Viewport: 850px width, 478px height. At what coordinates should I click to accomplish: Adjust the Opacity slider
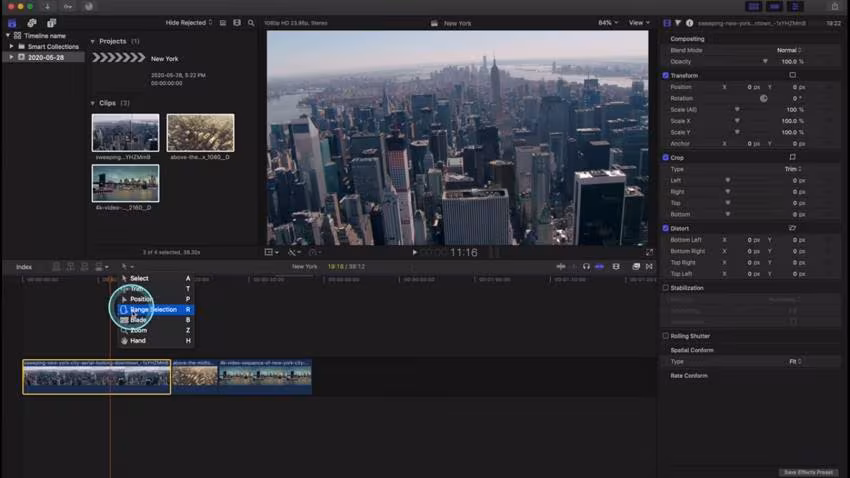765,61
